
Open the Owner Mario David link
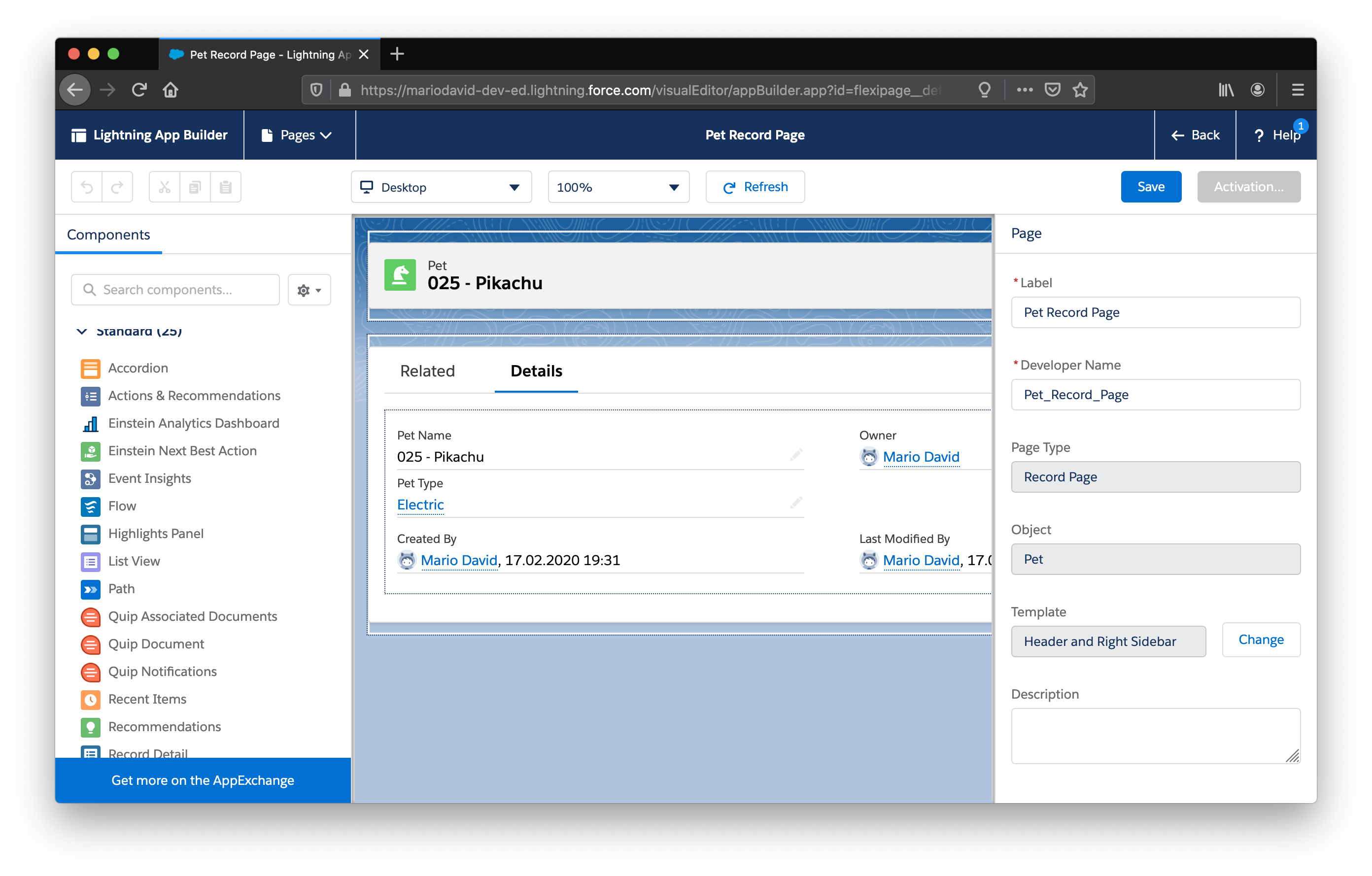click(921, 457)
